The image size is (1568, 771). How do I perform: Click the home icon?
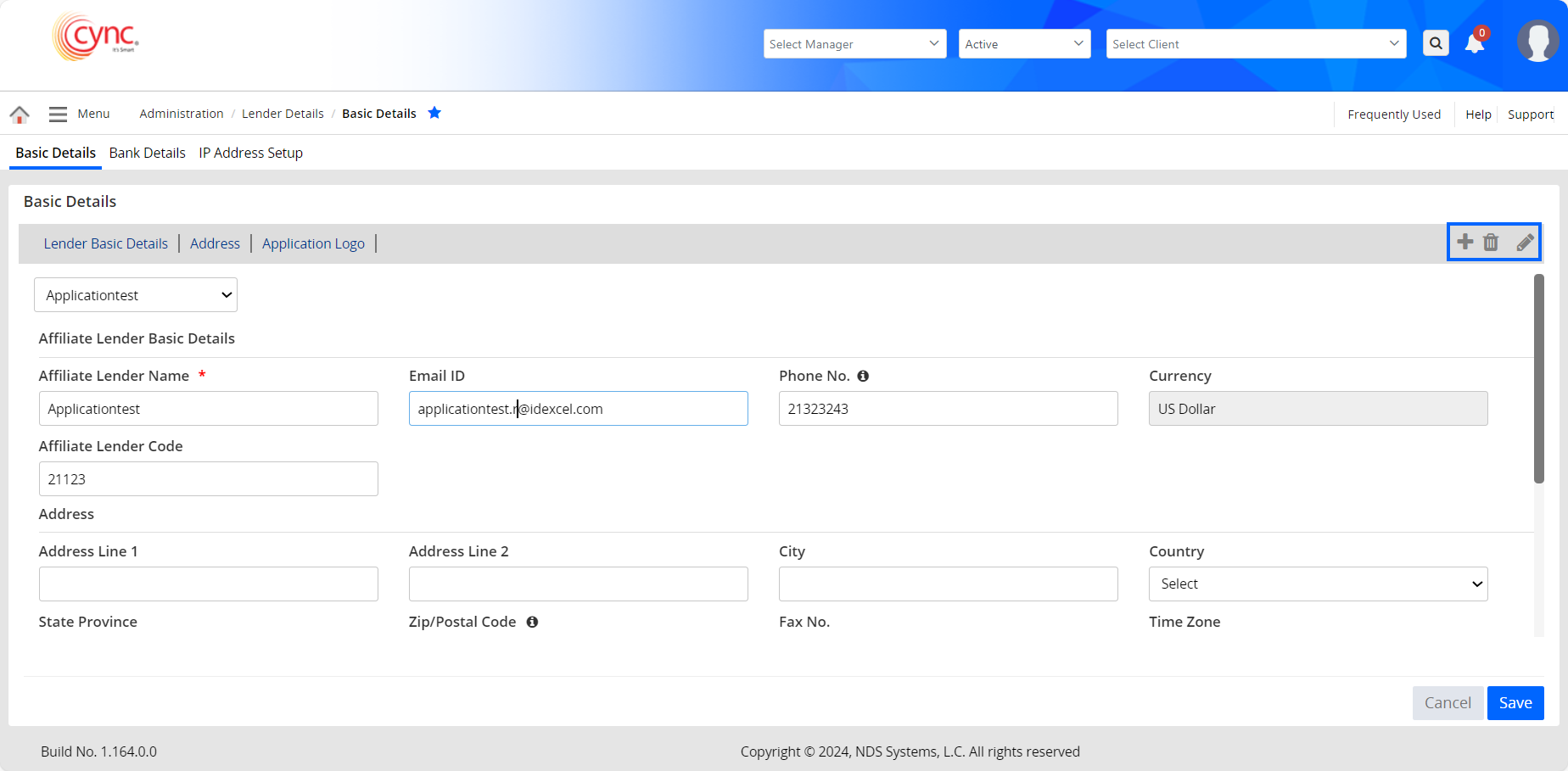pos(20,115)
